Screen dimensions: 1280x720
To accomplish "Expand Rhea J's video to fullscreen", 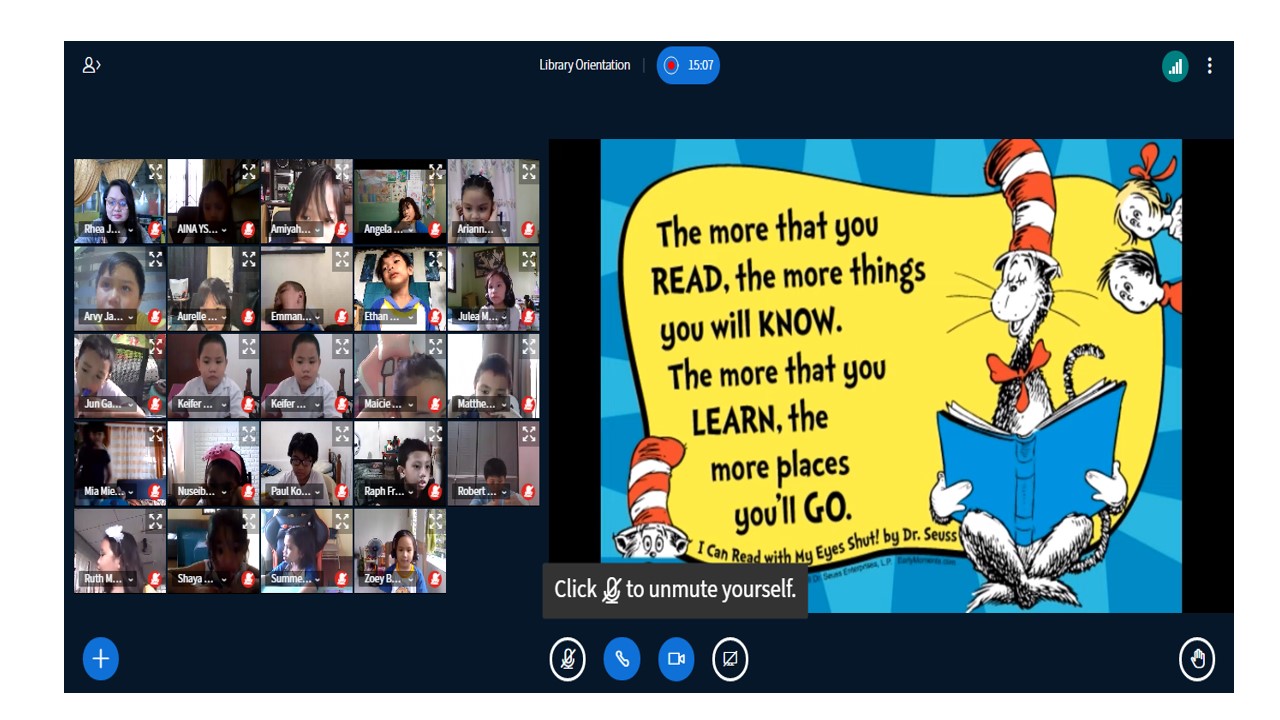I will click(153, 171).
